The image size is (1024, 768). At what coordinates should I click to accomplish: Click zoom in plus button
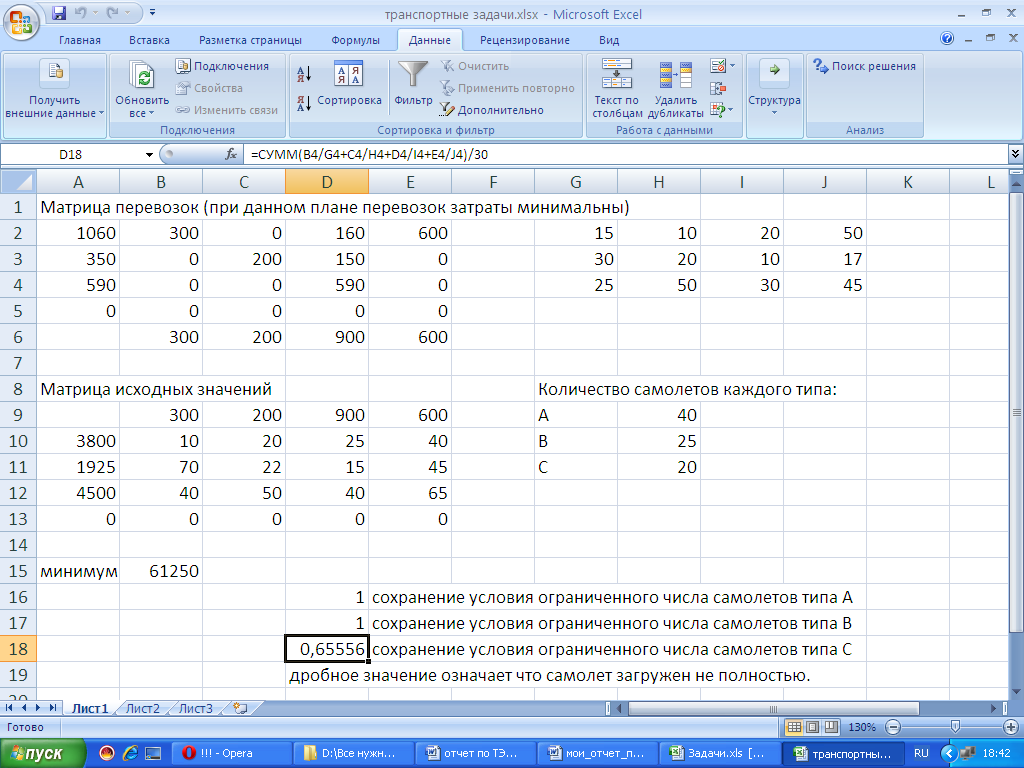pos(1010,727)
